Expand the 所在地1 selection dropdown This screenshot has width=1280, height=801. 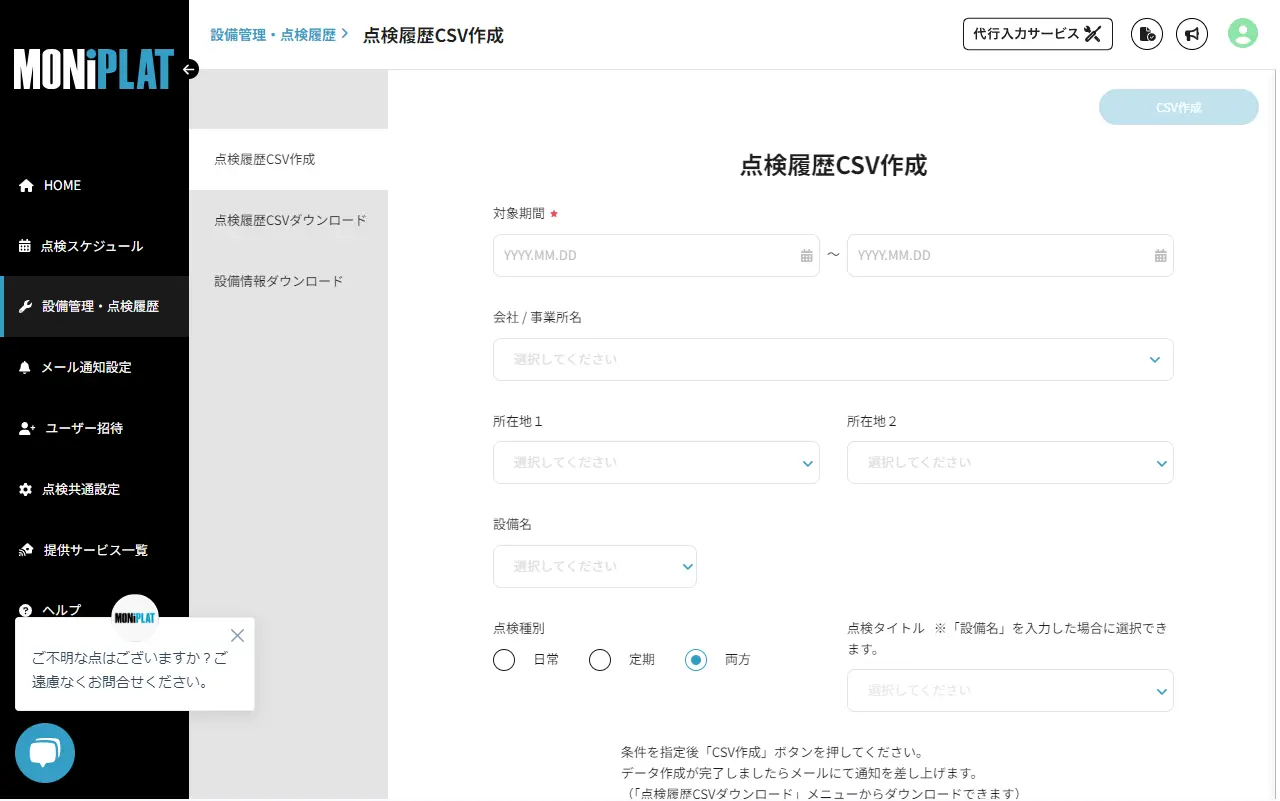click(656, 462)
